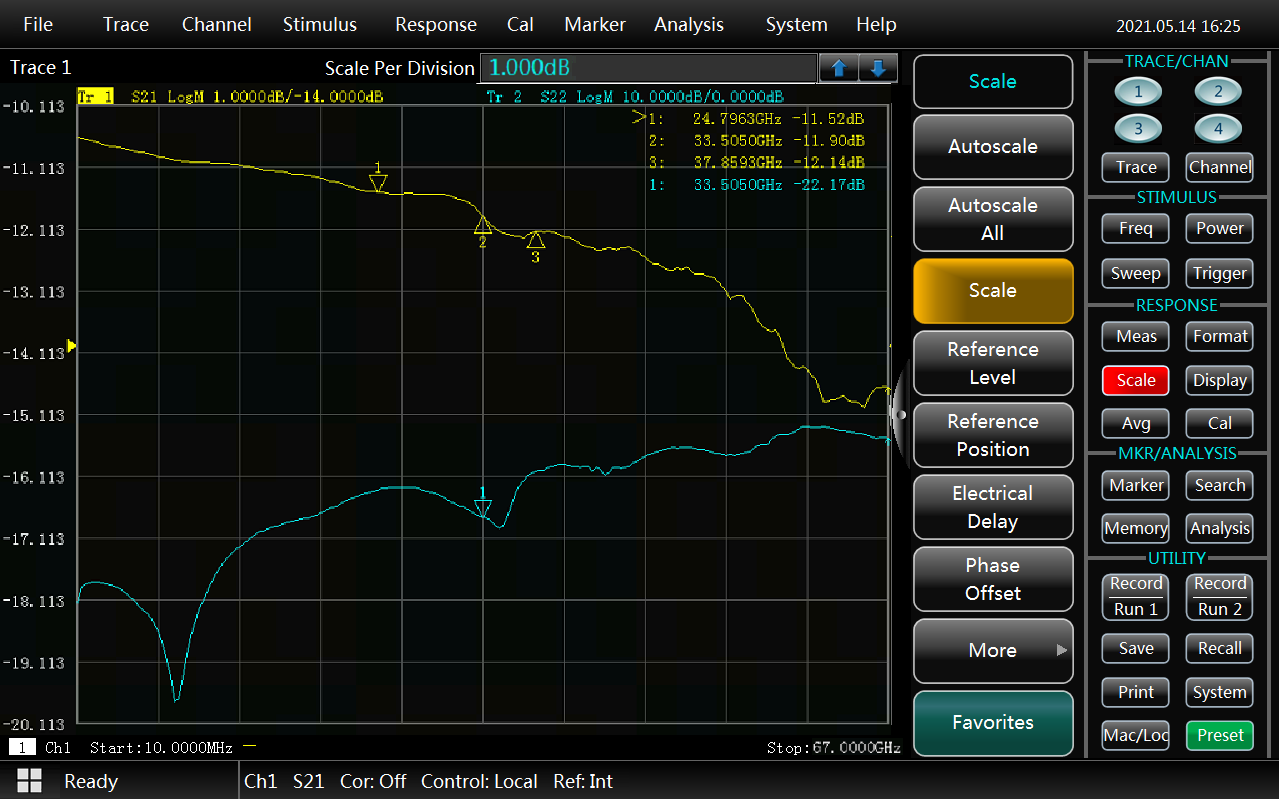Collapse the side panel handle knob
Viewport: 1279px width, 799px height.
point(900,413)
